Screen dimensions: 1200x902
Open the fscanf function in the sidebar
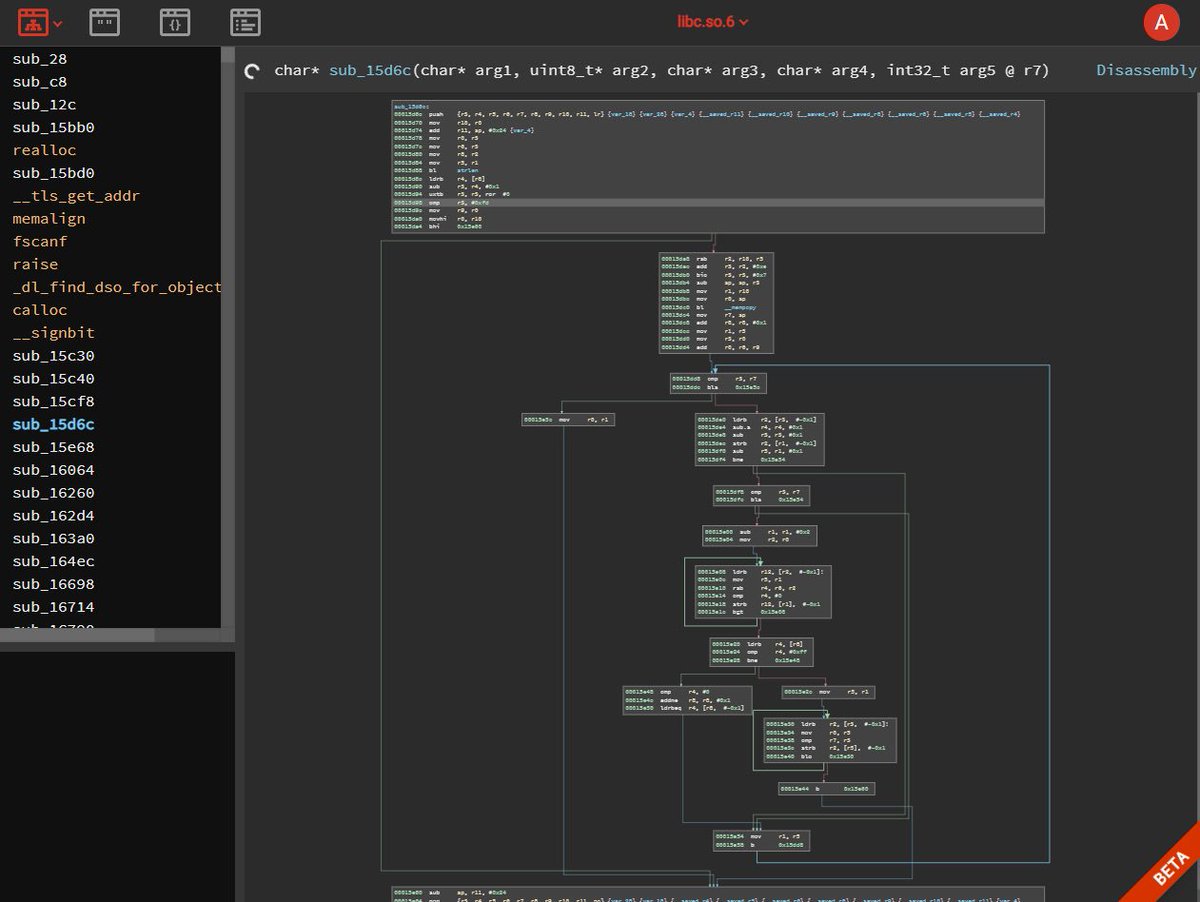[x=39, y=241]
